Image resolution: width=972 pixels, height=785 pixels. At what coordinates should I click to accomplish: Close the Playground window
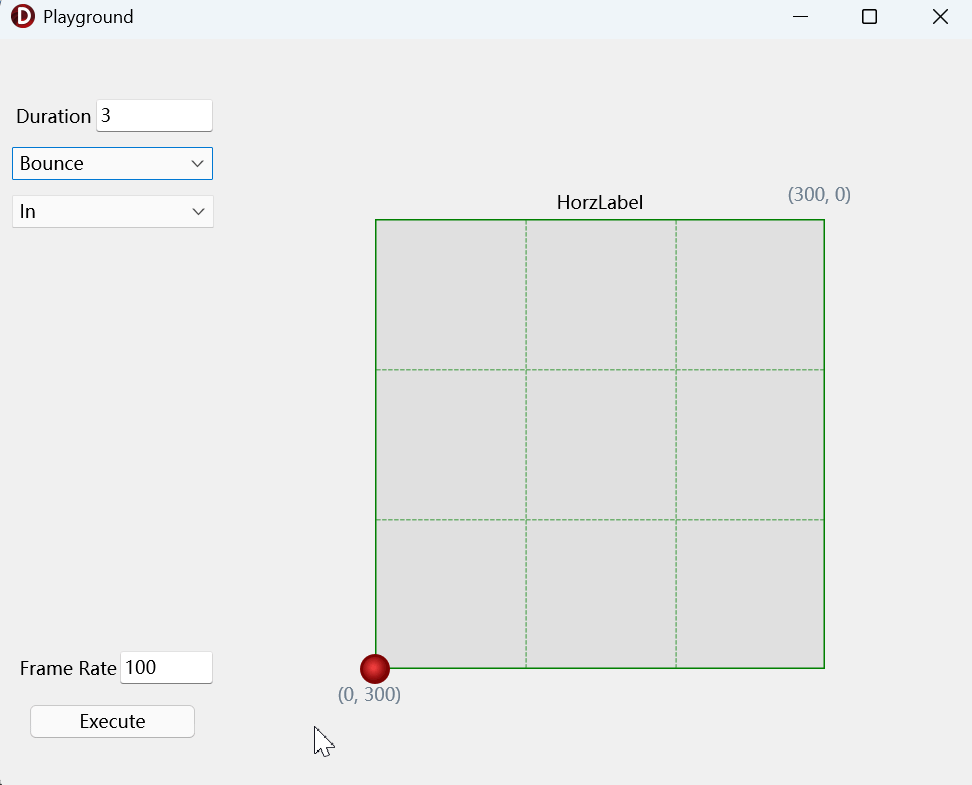point(940,17)
